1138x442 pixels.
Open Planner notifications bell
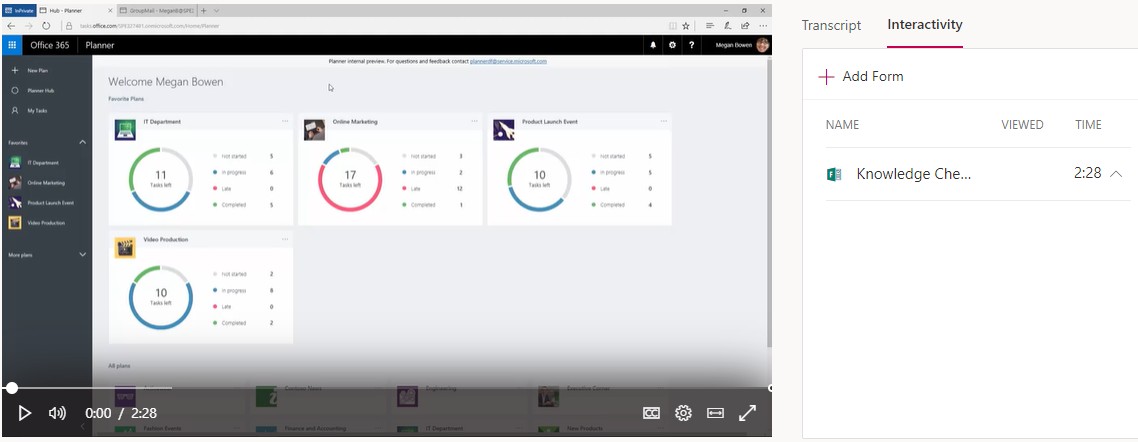(653, 45)
